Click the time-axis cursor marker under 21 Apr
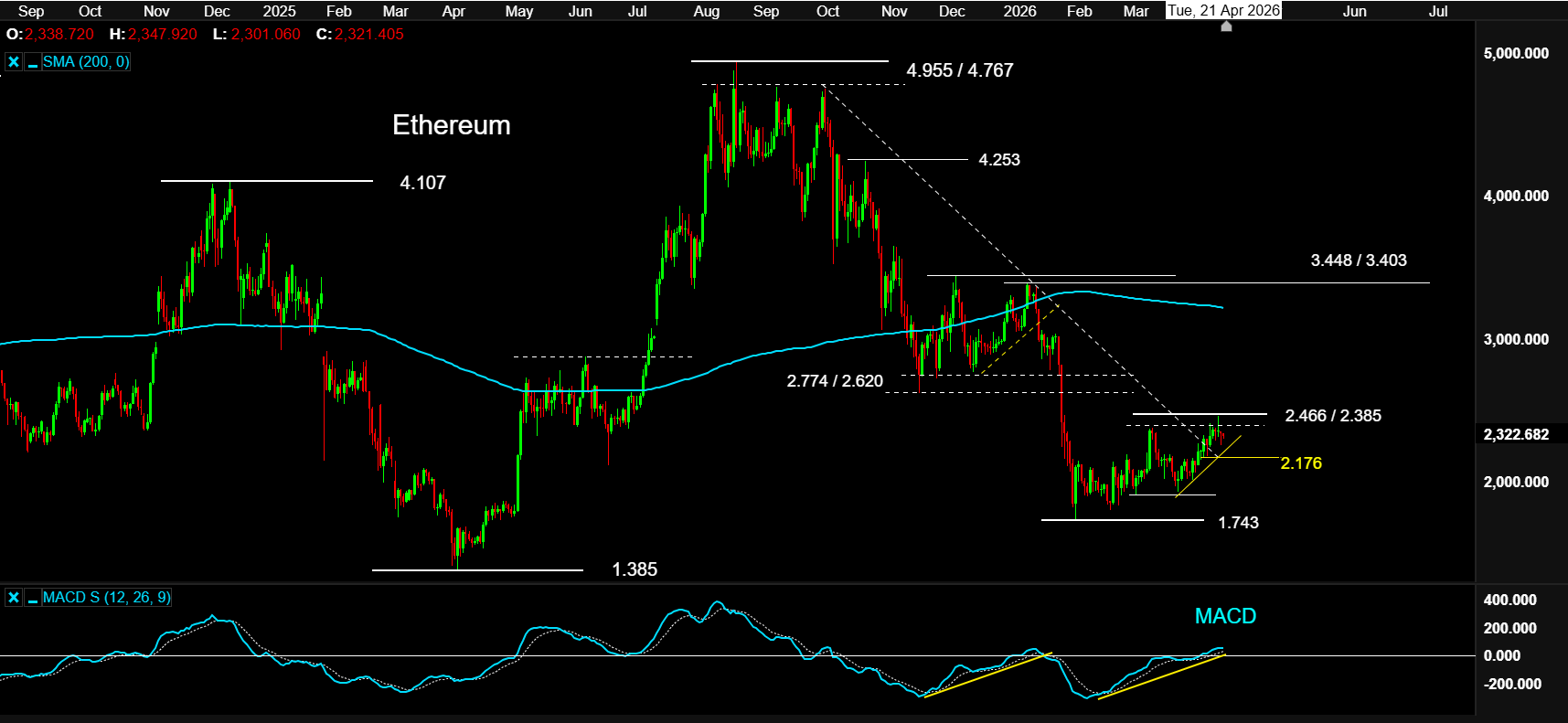 tap(1227, 27)
